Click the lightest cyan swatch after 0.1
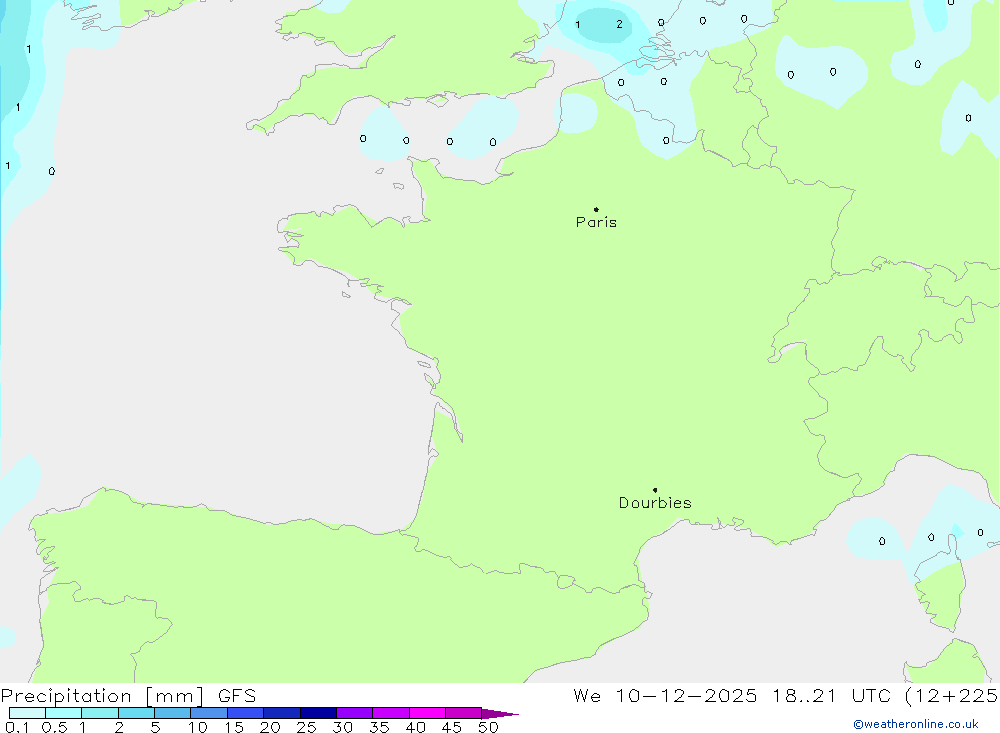1000x733 pixels. click(27, 713)
